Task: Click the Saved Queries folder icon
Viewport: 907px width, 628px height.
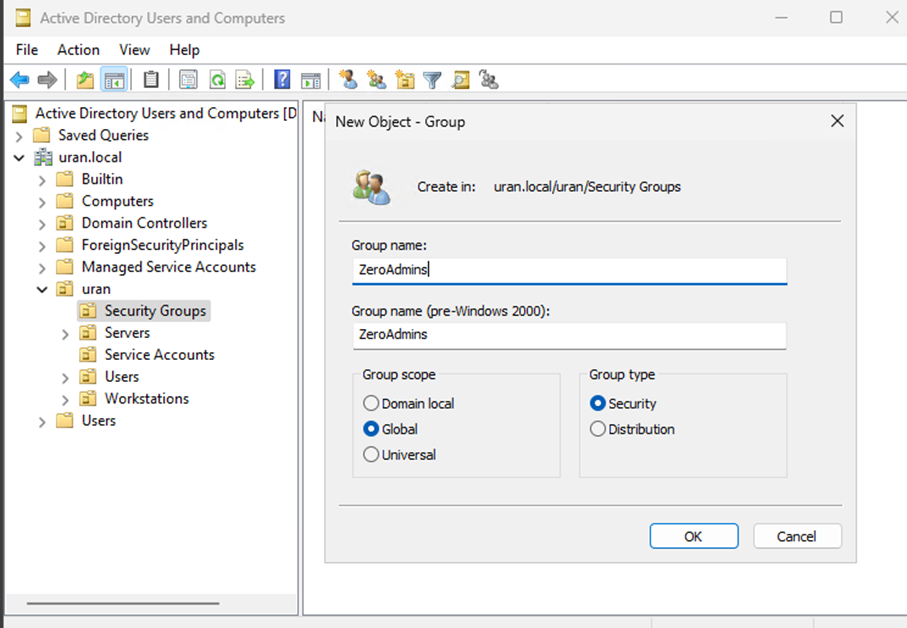Action: [x=42, y=135]
